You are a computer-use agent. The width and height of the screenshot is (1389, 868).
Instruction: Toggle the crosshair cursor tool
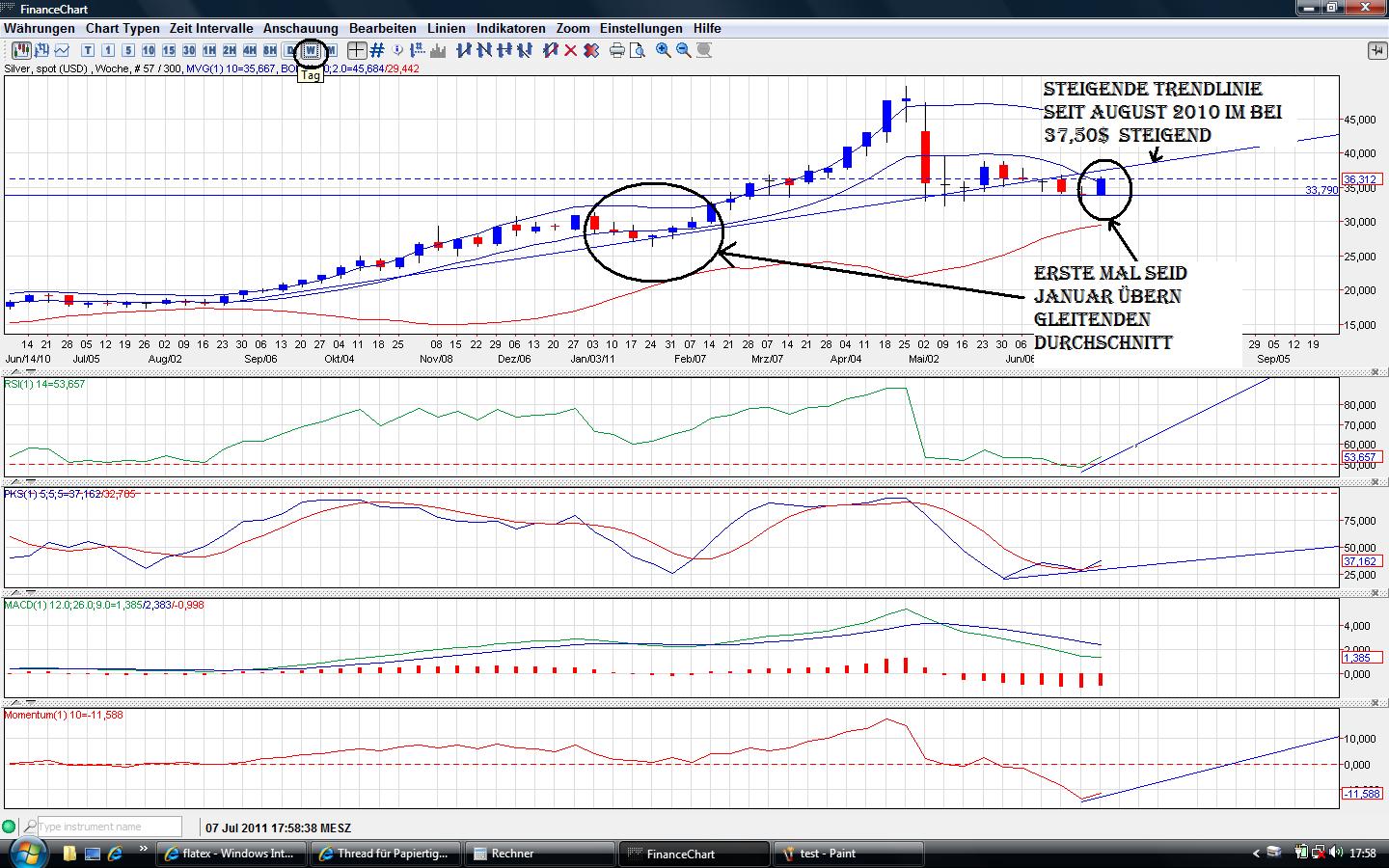point(357,50)
